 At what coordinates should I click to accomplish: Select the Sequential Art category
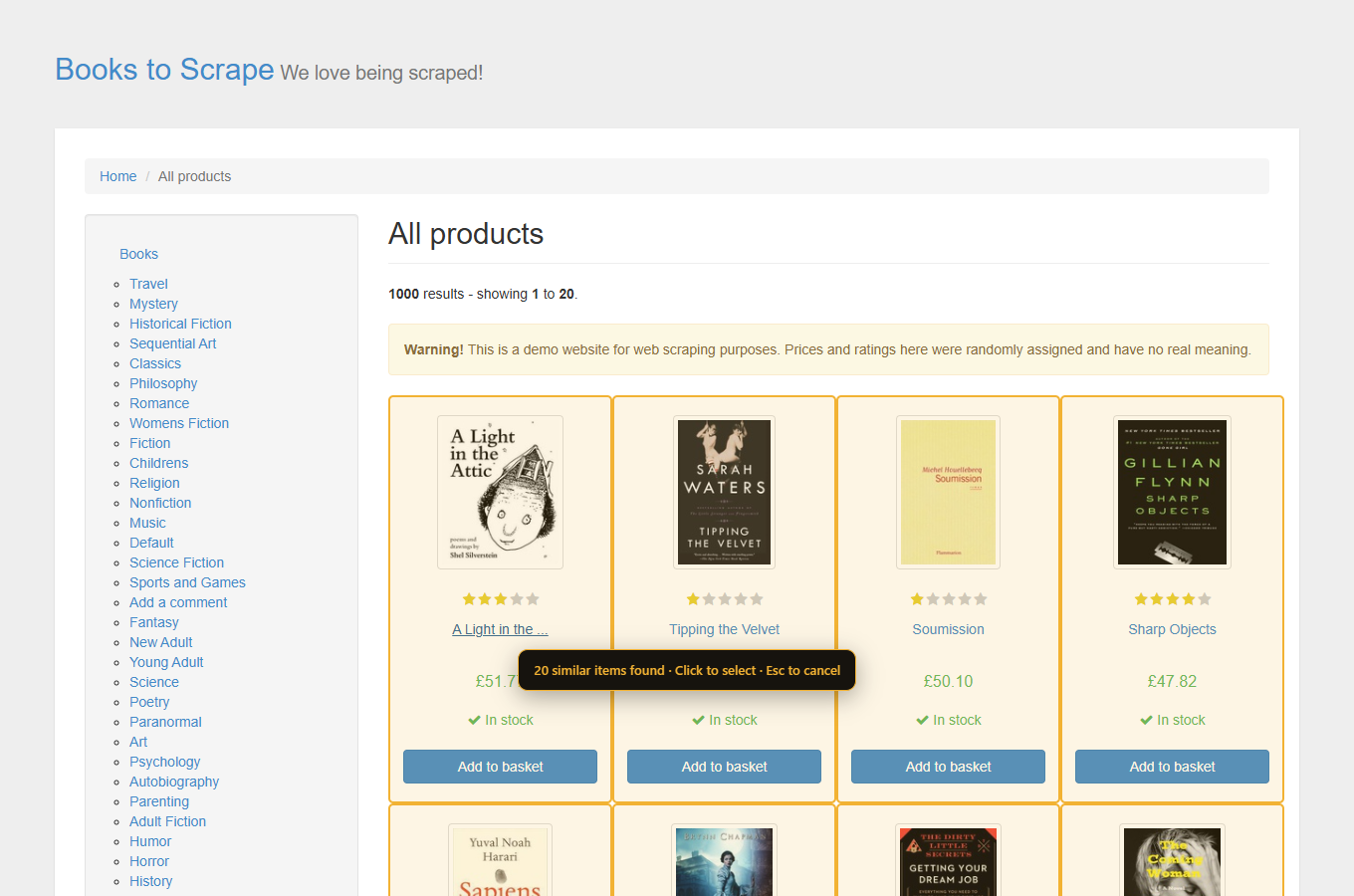(x=172, y=343)
